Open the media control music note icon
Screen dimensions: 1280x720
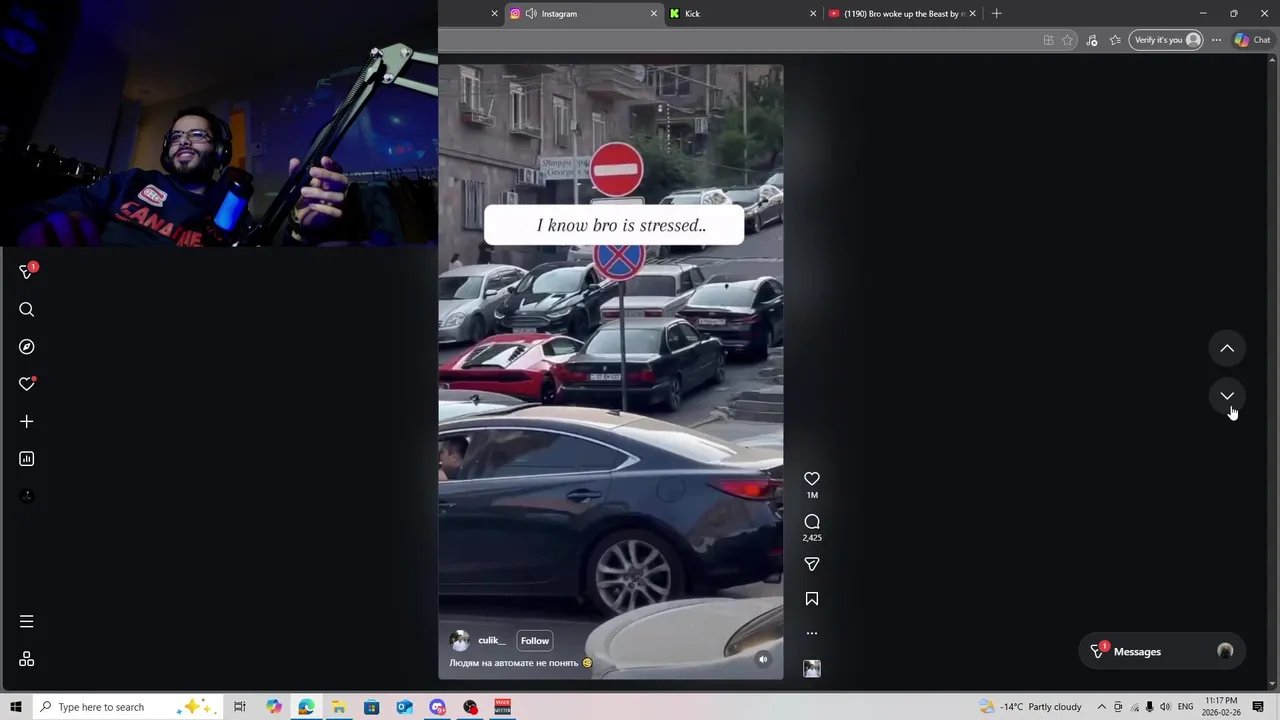coord(1092,40)
